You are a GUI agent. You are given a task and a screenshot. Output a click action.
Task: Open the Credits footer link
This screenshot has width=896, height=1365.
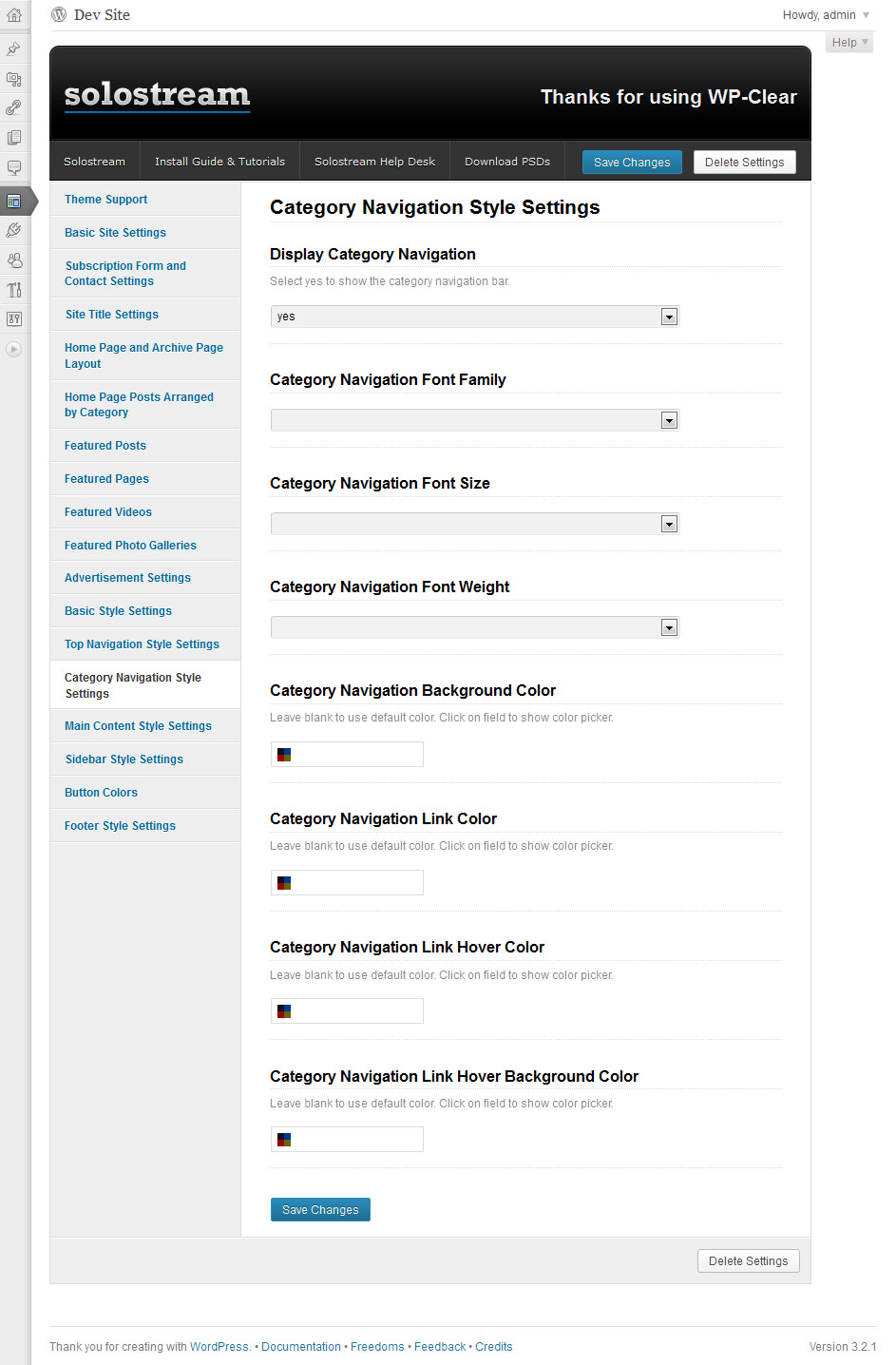494,1347
